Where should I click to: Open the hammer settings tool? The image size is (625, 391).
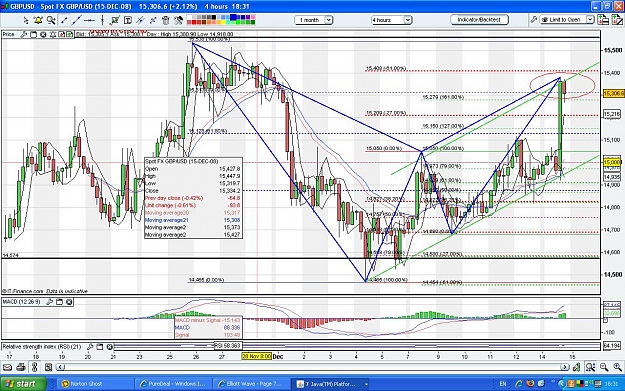point(178,20)
